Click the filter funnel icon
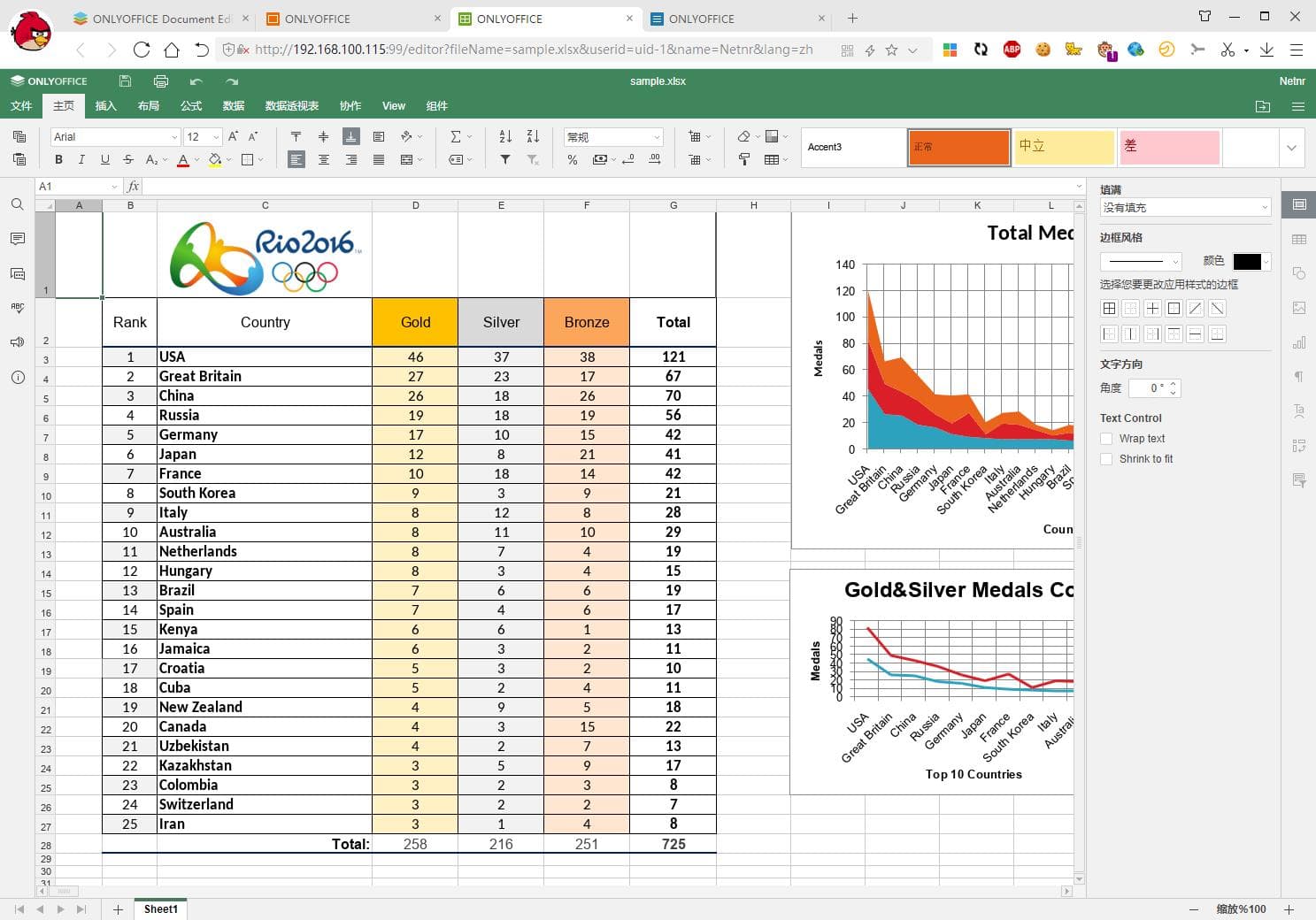 pos(505,160)
